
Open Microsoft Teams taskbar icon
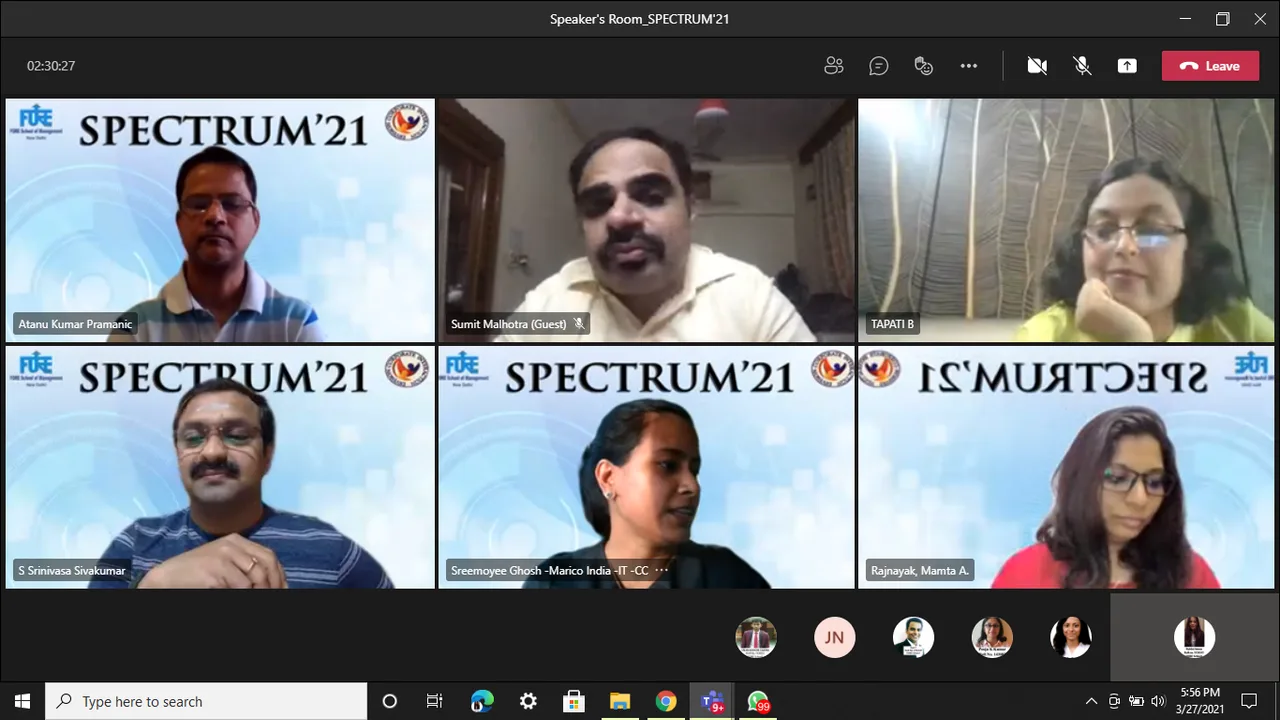712,701
